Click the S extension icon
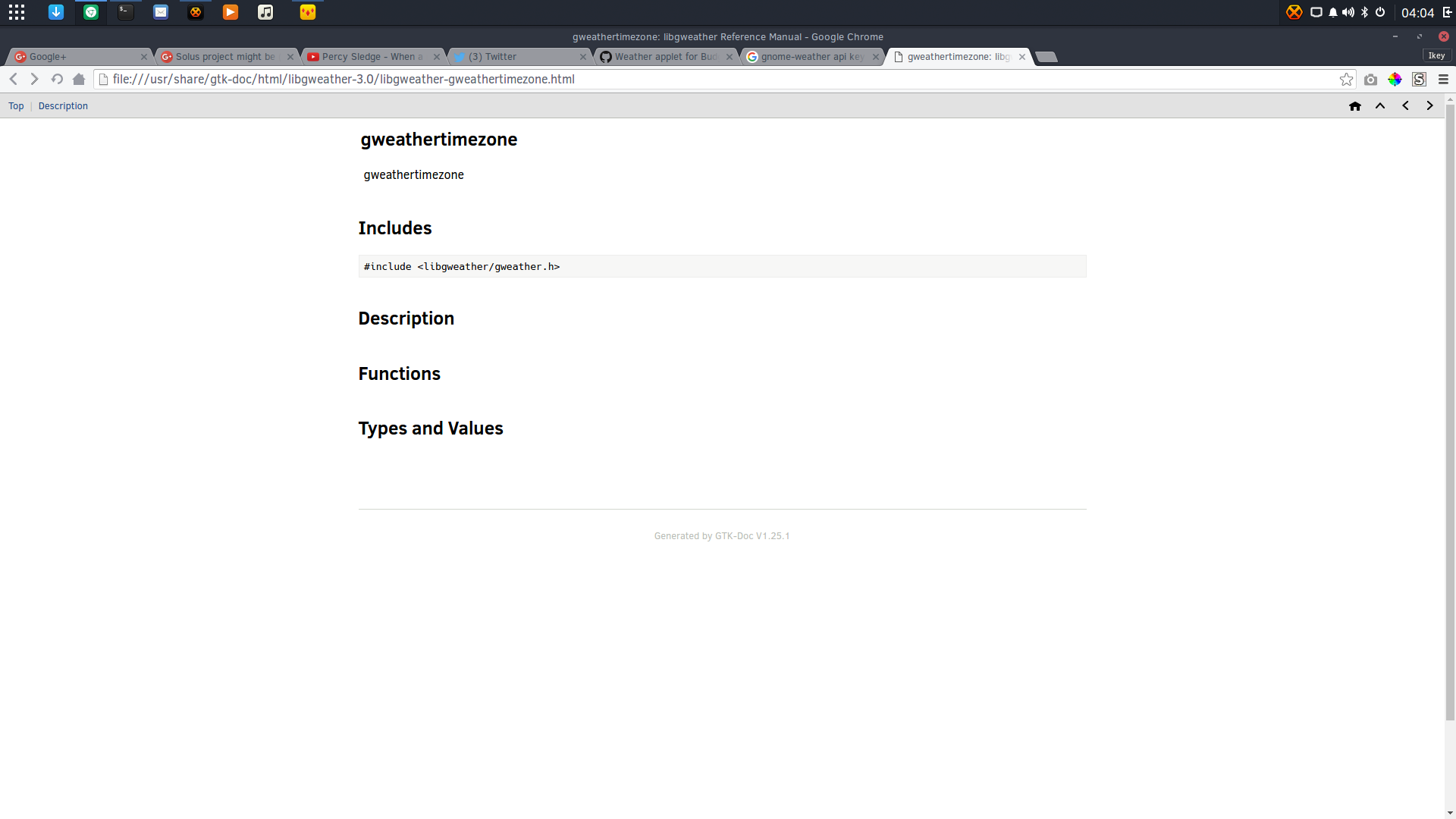This screenshot has width=1456, height=819. [1419, 79]
